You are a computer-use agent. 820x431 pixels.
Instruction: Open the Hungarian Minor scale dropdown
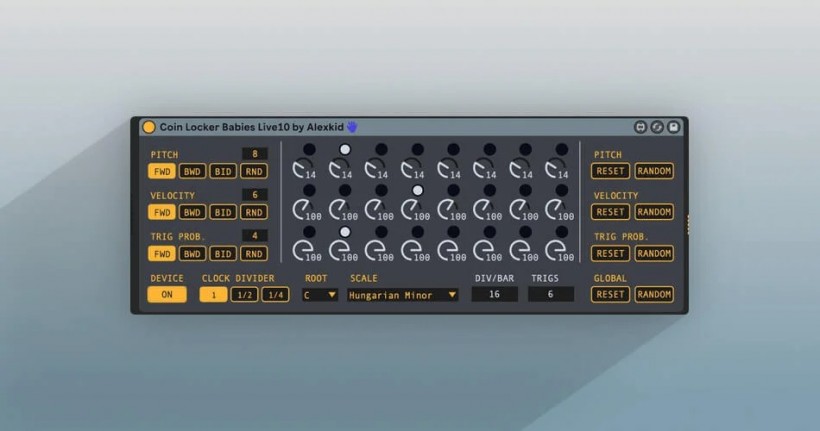(403, 295)
